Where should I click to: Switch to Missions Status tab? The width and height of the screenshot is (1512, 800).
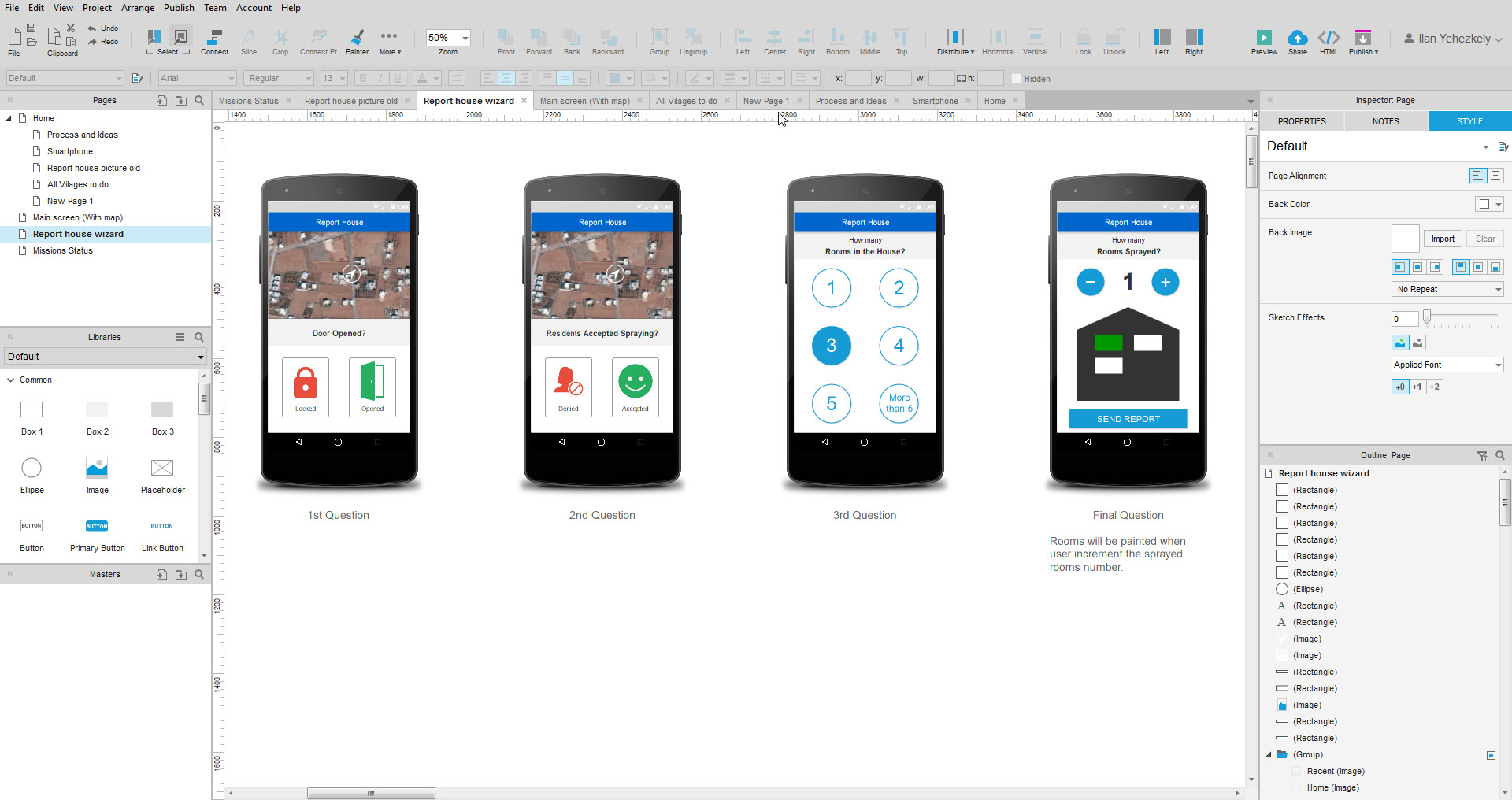249,101
